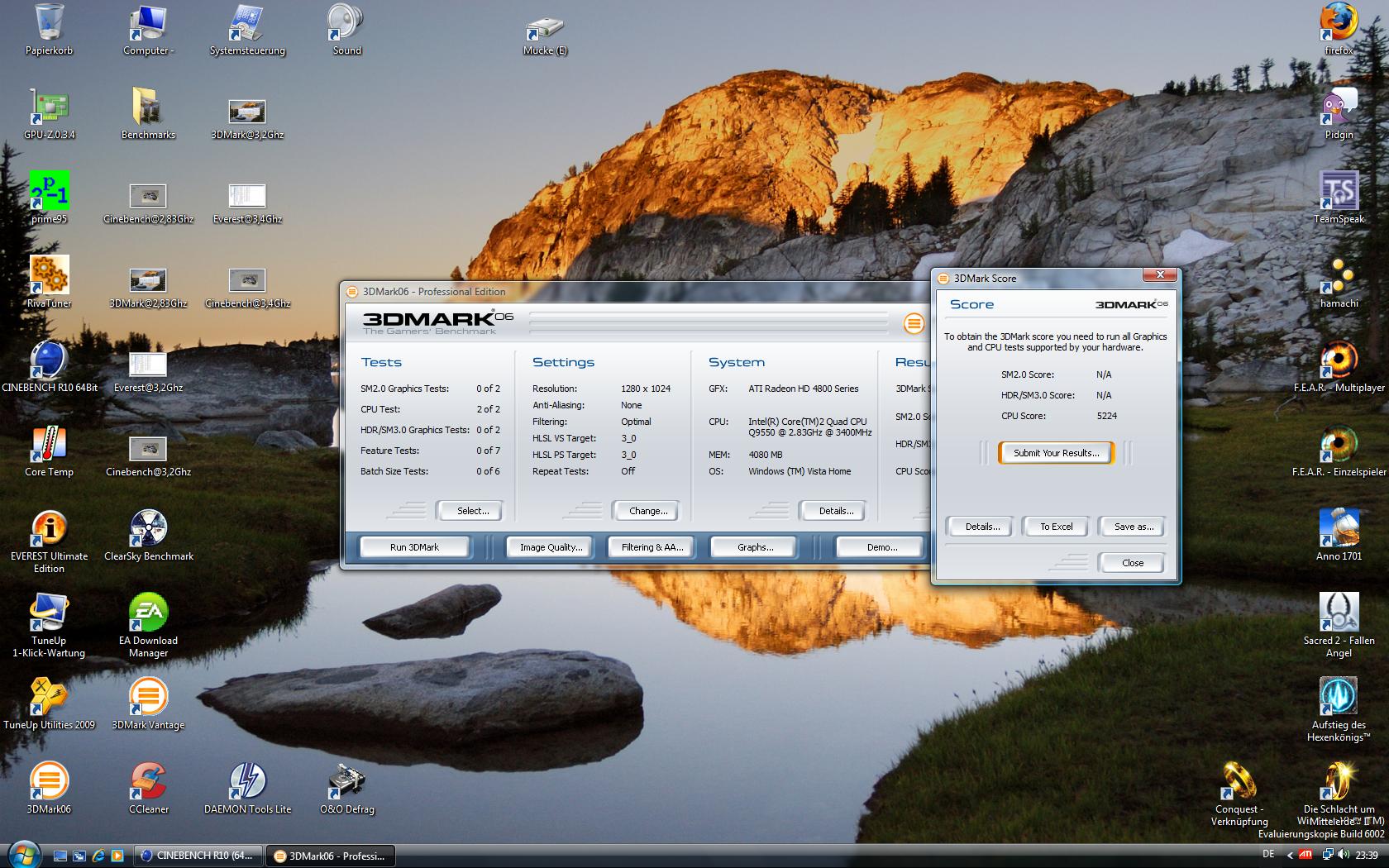The height and width of the screenshot is (868, 1389).
Task: Open the prime95 desktop icon
Action: [x=49, y=192]
